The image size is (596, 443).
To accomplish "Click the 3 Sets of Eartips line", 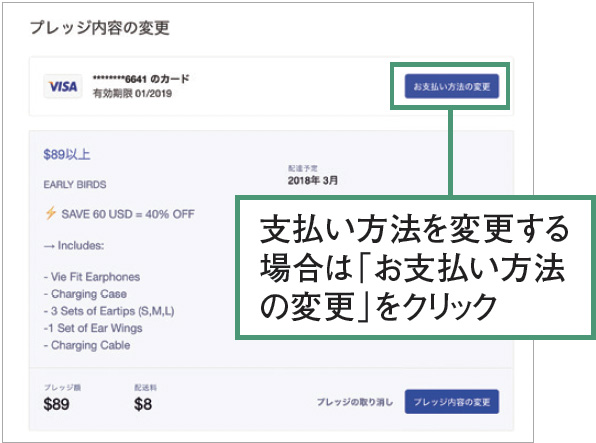I will click(x=109, y=311).
